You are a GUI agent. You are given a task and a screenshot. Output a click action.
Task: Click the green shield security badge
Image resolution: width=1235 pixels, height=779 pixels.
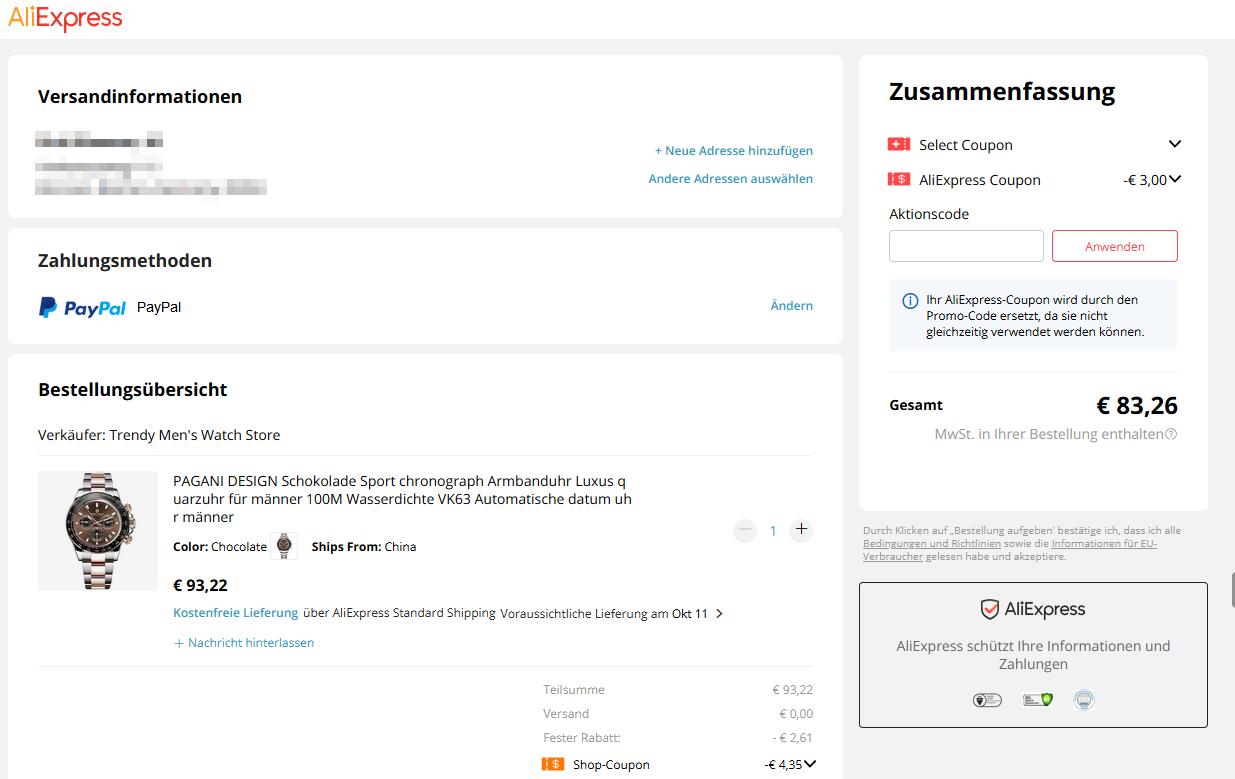coord(1037,700)
